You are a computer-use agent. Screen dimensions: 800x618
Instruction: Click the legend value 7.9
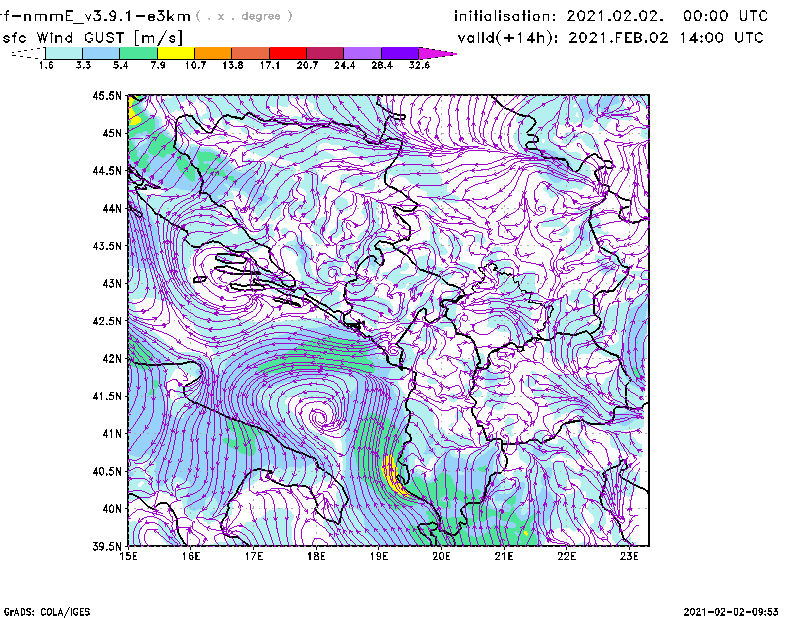tap(158, 65)
